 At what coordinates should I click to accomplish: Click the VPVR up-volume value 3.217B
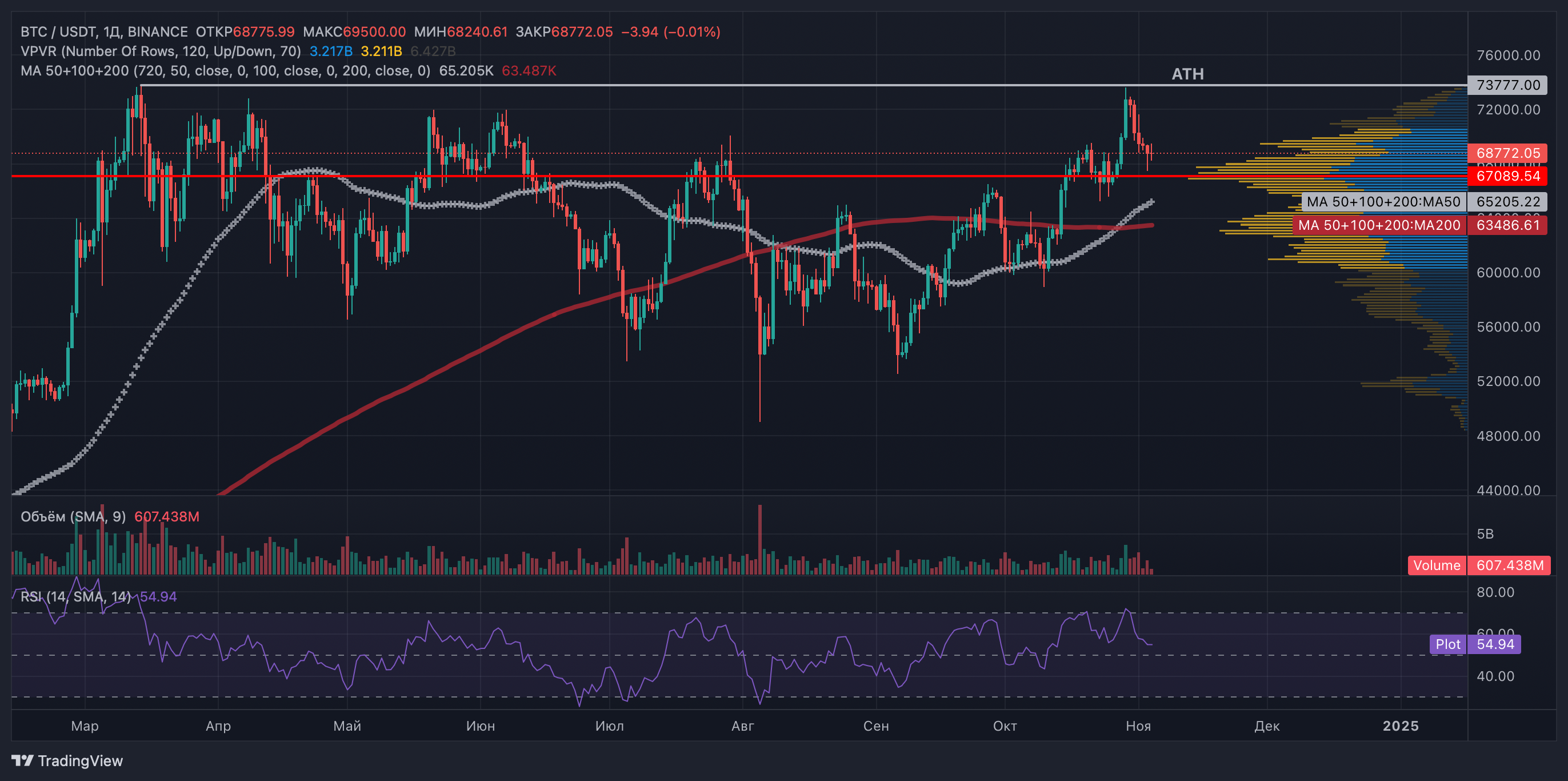331,51
